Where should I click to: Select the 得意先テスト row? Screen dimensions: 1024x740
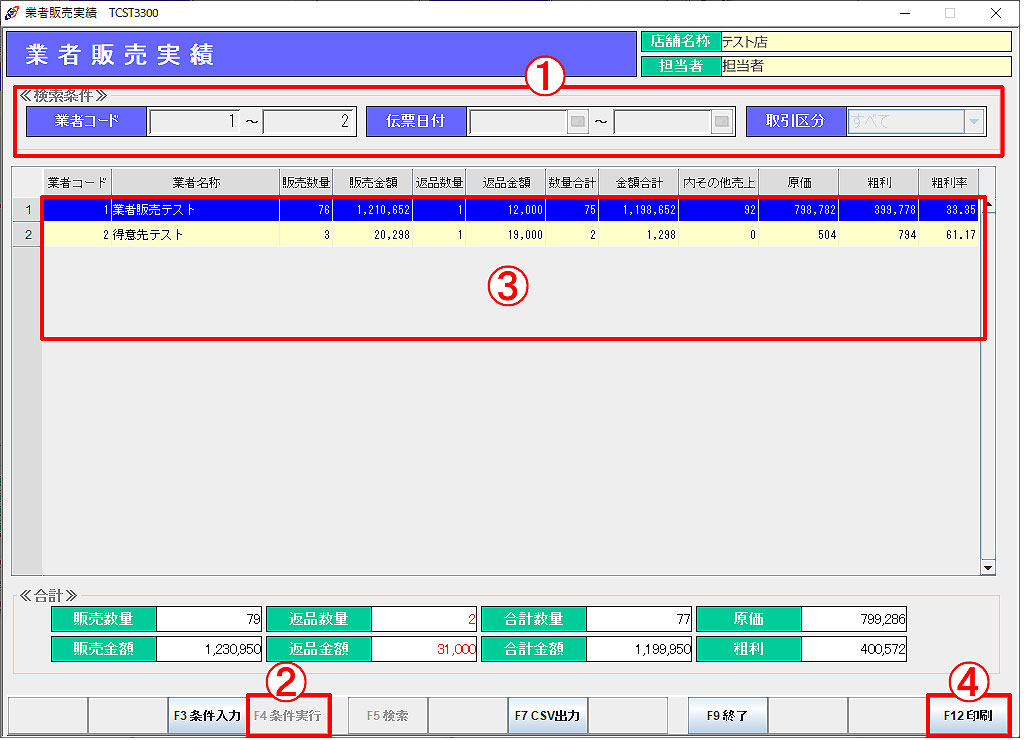tap(195, 235)
